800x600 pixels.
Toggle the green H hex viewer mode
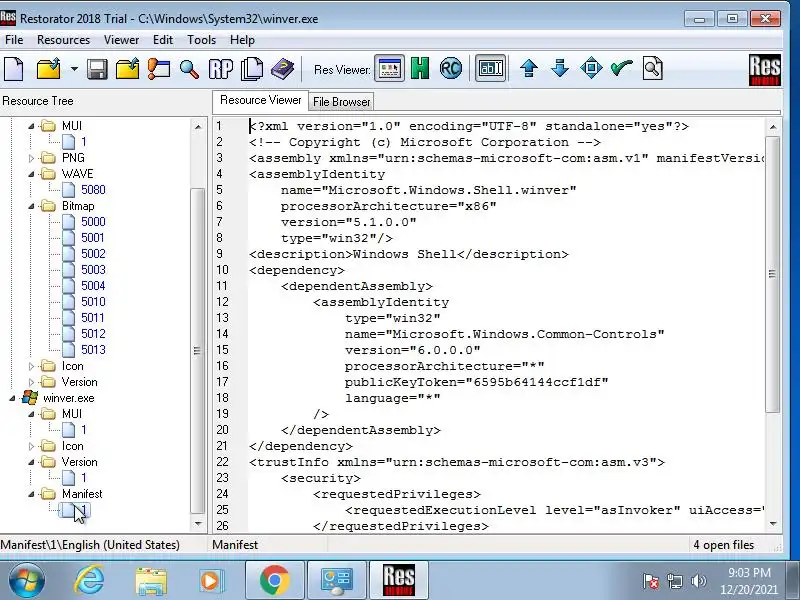(x=420, y=68)
